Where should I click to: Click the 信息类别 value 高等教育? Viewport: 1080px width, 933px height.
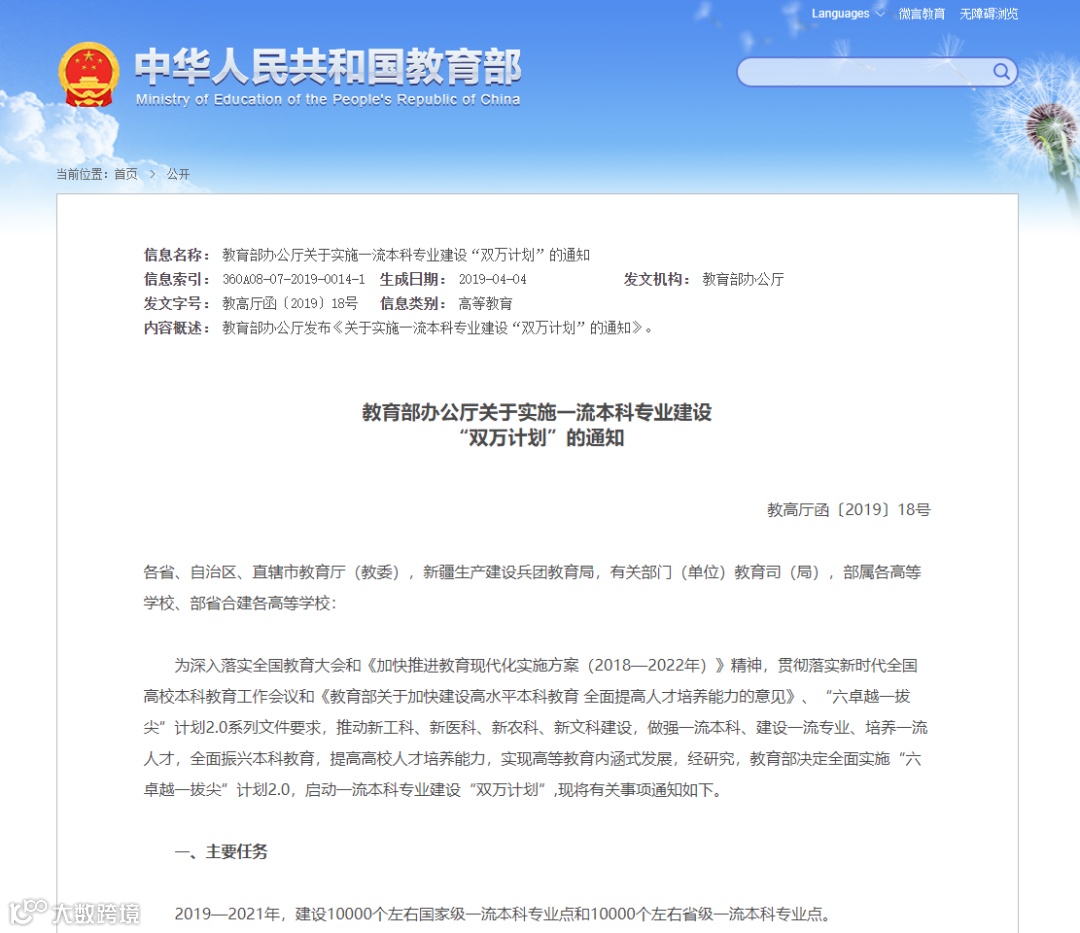coord(486,304)
